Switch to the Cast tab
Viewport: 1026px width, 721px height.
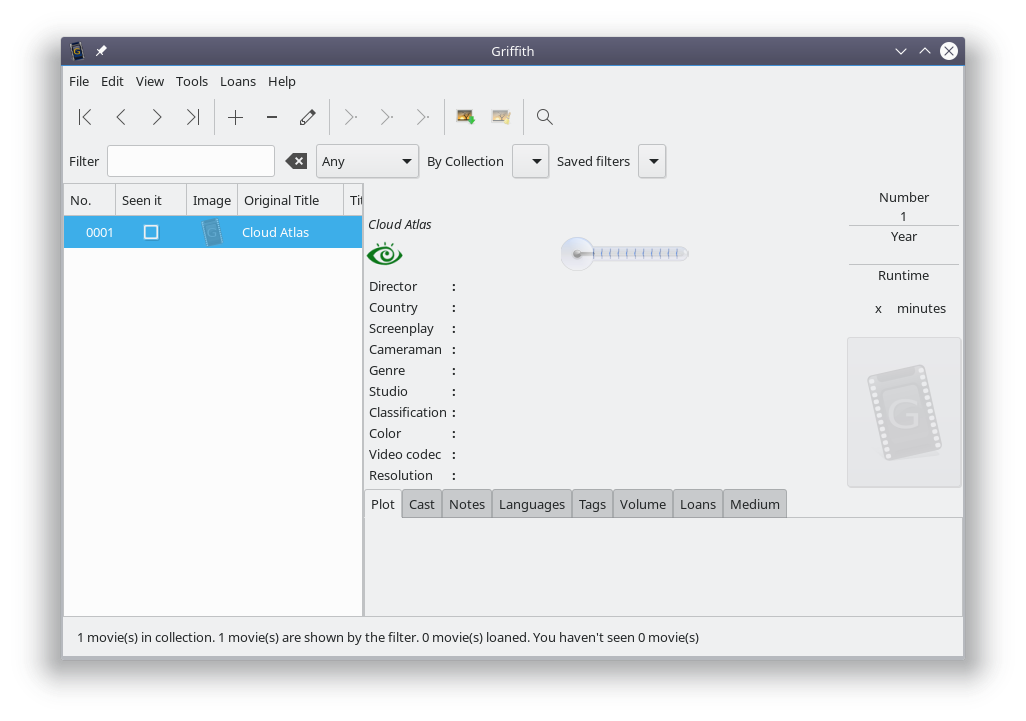pos(421,504)
